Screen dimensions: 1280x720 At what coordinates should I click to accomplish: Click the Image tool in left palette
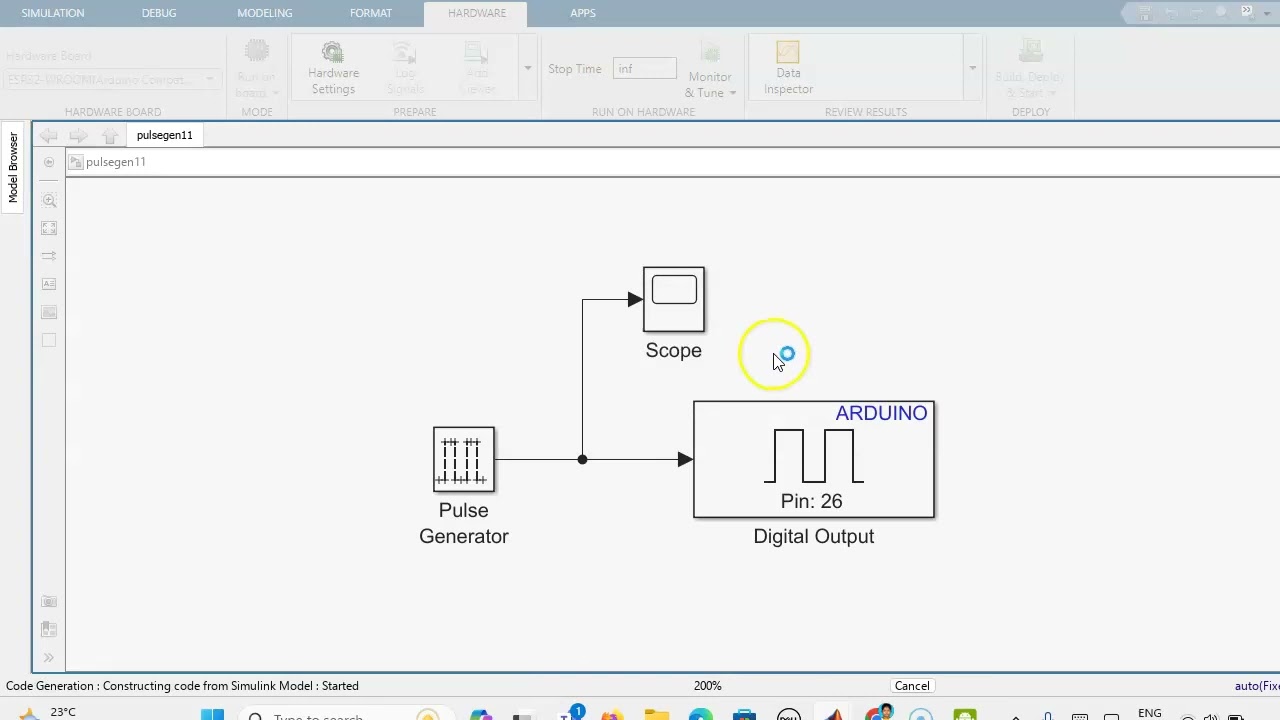tap(49, 312)
